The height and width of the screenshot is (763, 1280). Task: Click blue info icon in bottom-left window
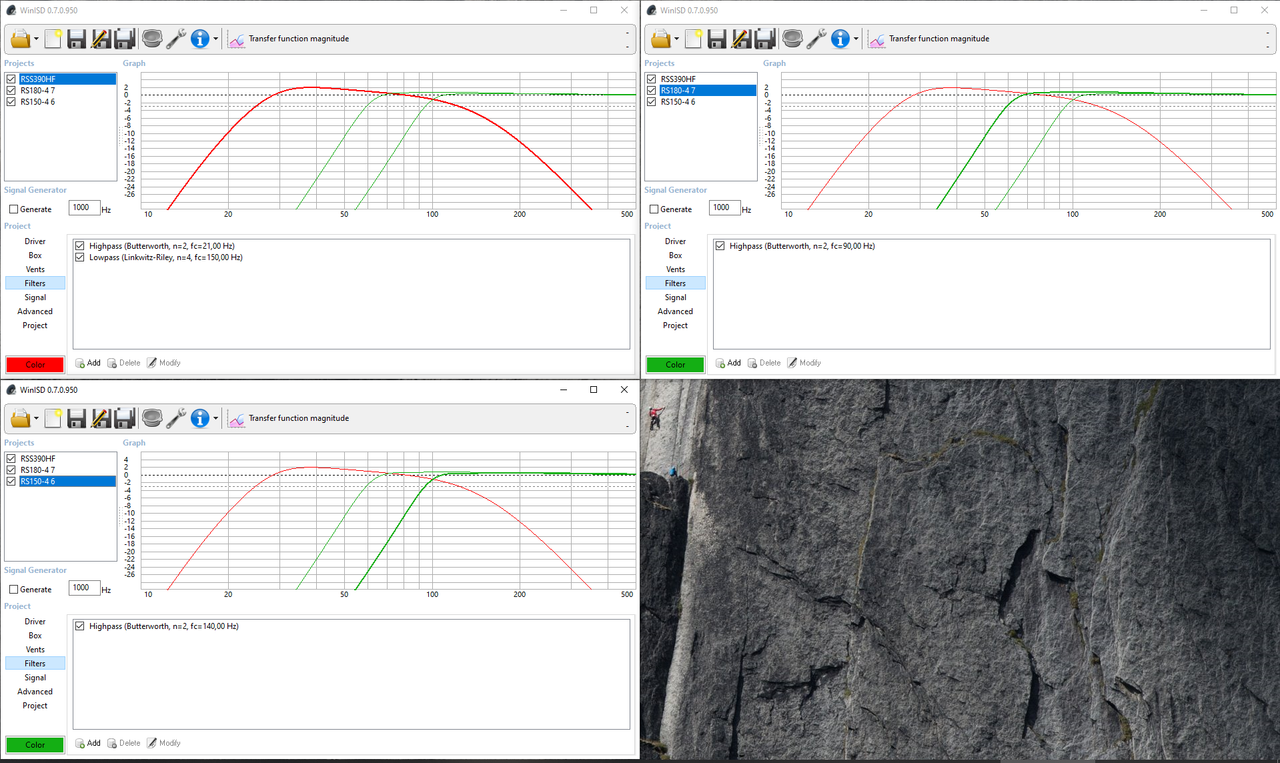(x=200, y=418)
